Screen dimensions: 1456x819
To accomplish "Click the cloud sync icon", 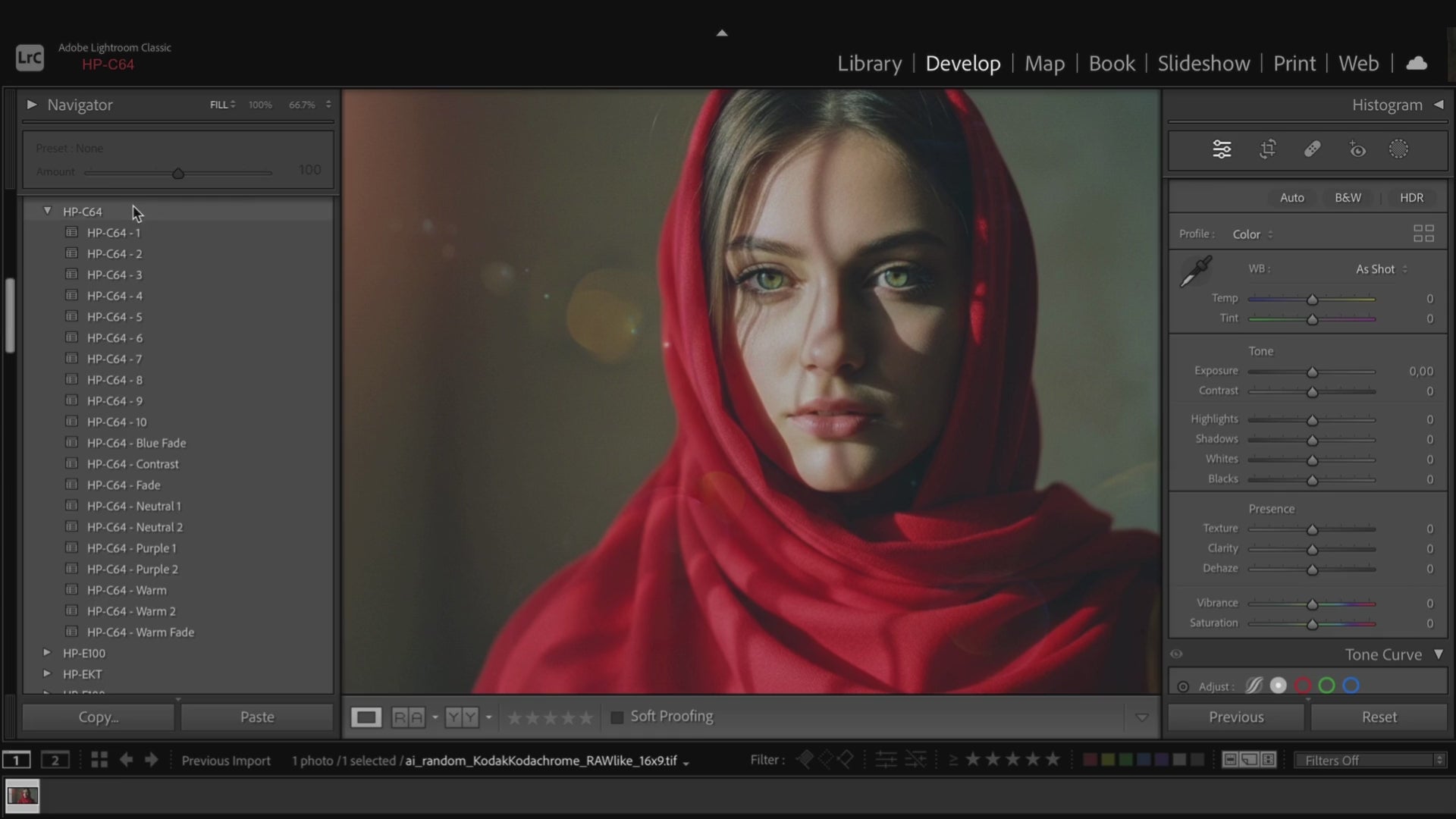I will [1416, 64].
